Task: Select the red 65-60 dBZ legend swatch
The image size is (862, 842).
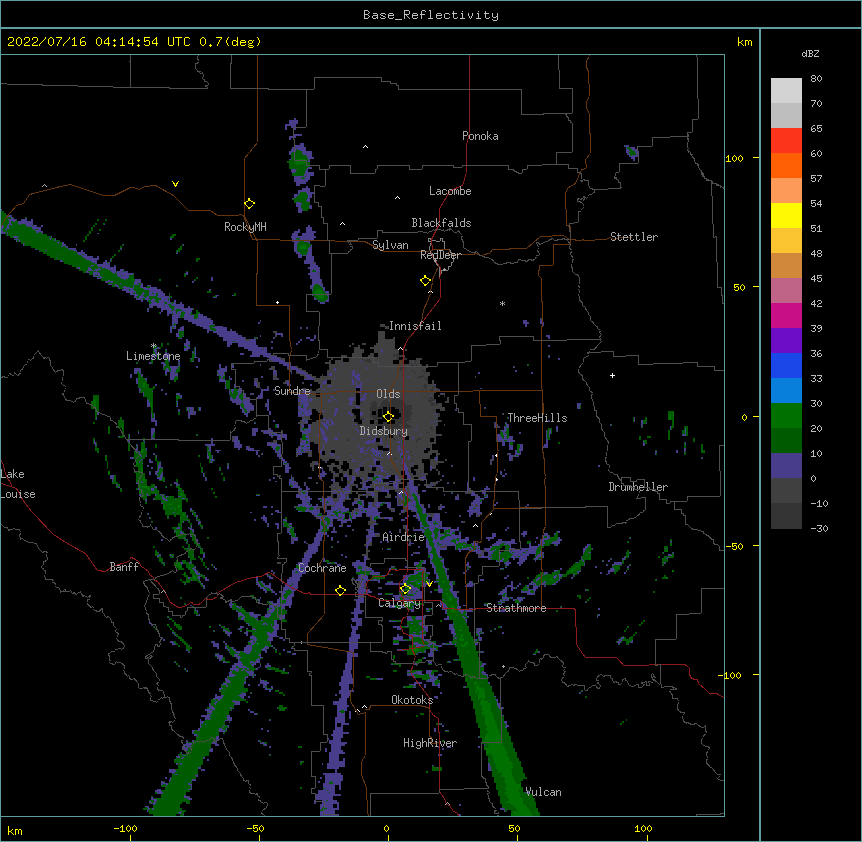Action: [x=786, y=141]
